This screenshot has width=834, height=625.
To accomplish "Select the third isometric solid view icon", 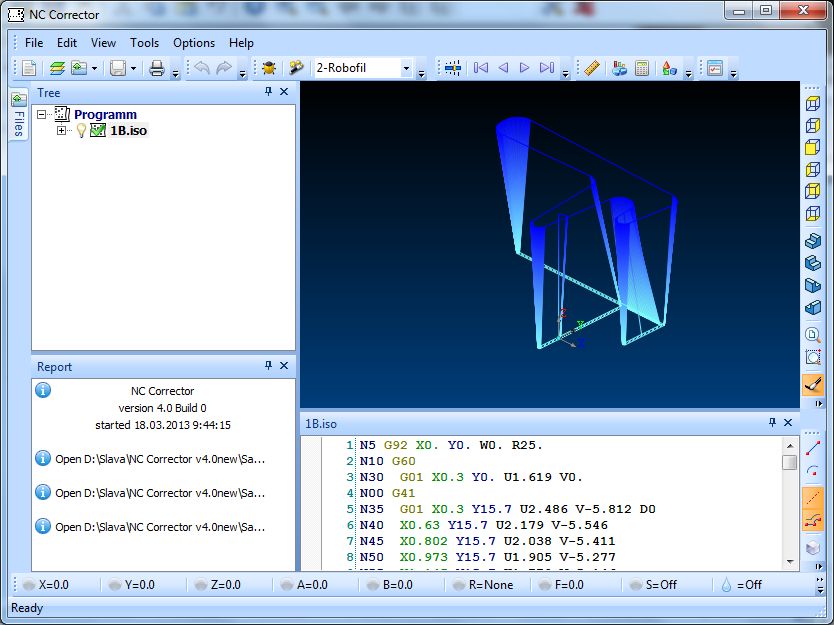I will [812, 285].
